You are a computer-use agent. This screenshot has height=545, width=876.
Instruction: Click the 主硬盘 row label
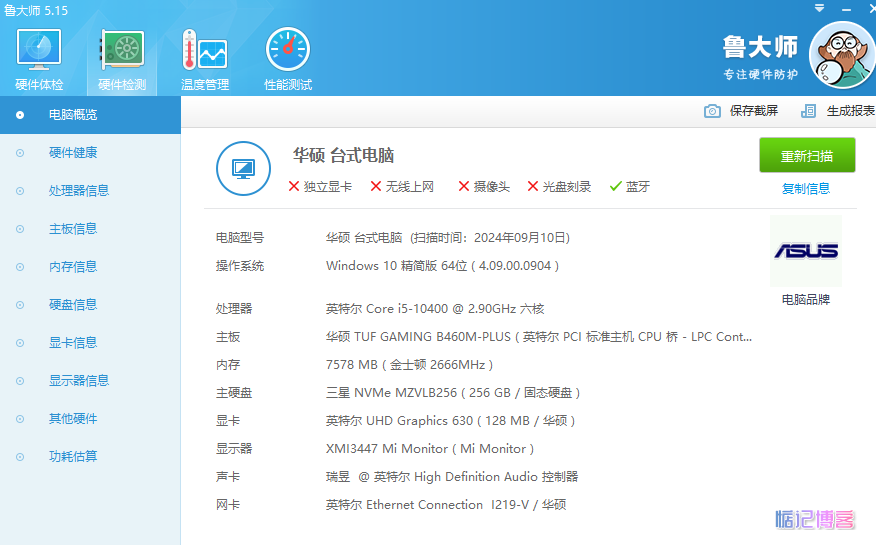click(234, 393)
